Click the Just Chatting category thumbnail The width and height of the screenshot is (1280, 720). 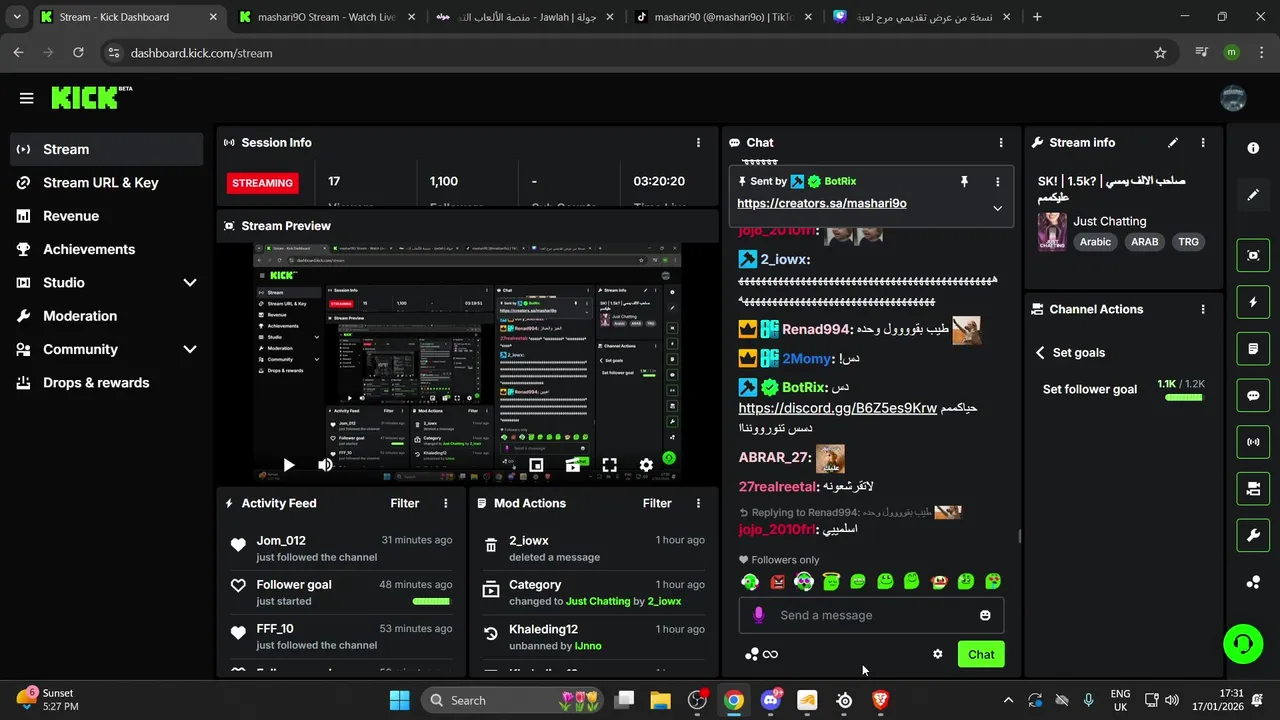tap(1052, 231)
